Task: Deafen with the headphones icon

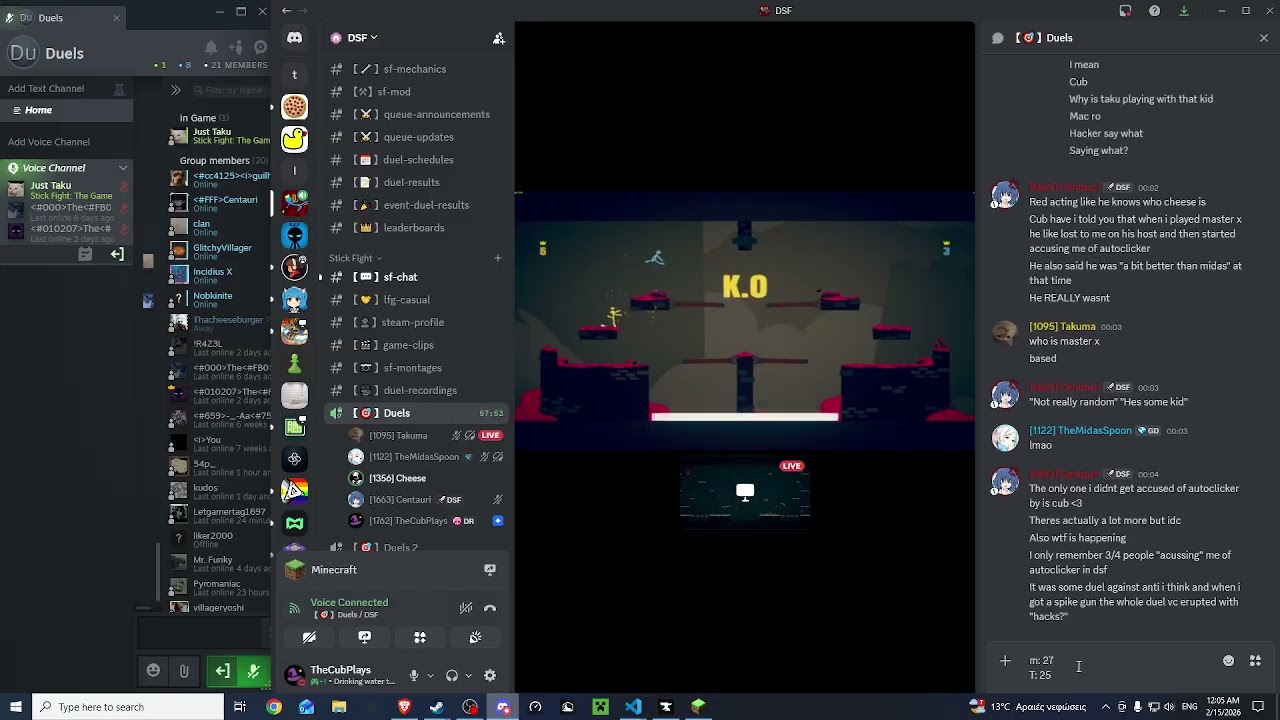Action: (452, 676)
